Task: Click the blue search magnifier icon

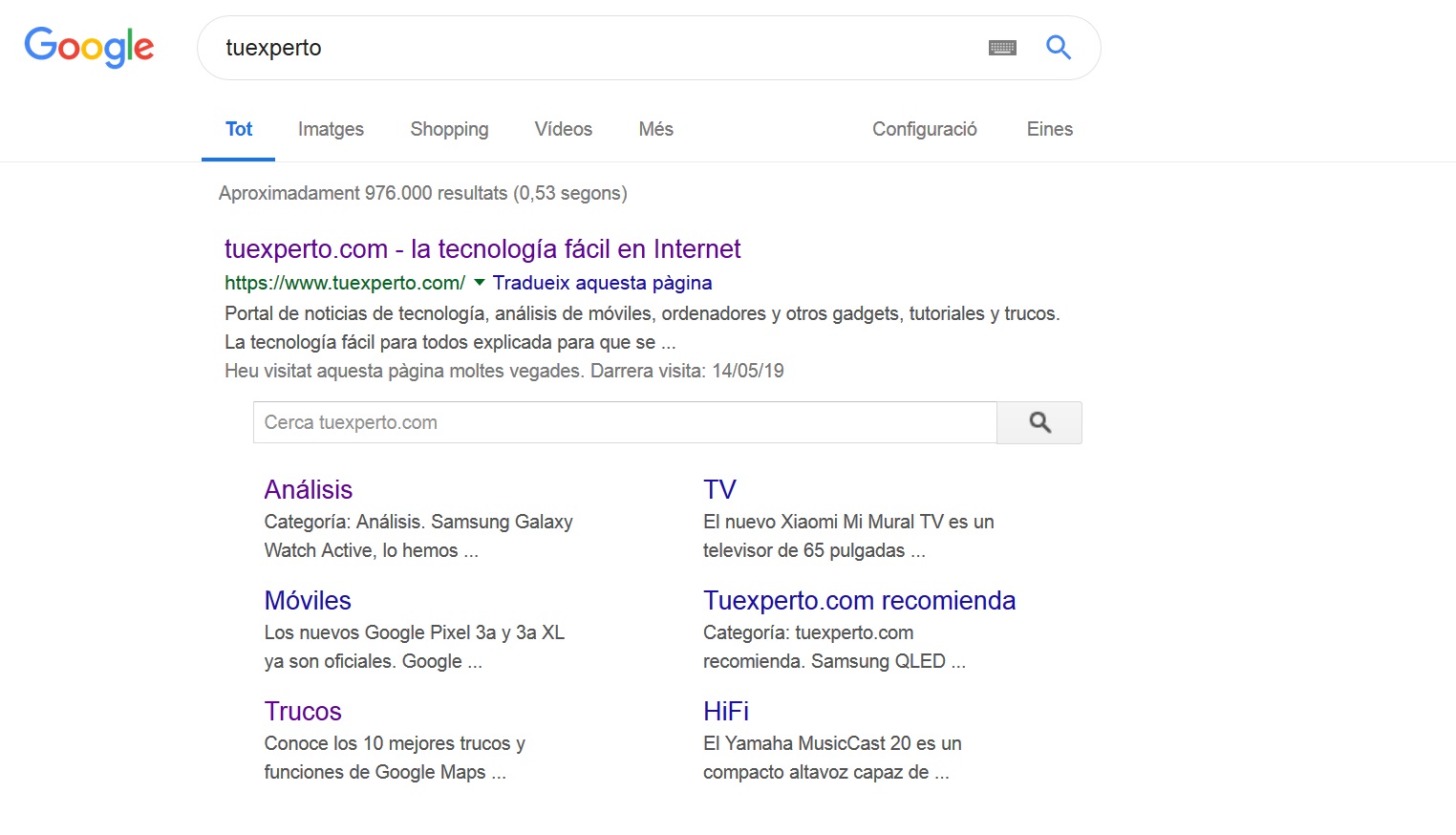Action: point(1058,47)
